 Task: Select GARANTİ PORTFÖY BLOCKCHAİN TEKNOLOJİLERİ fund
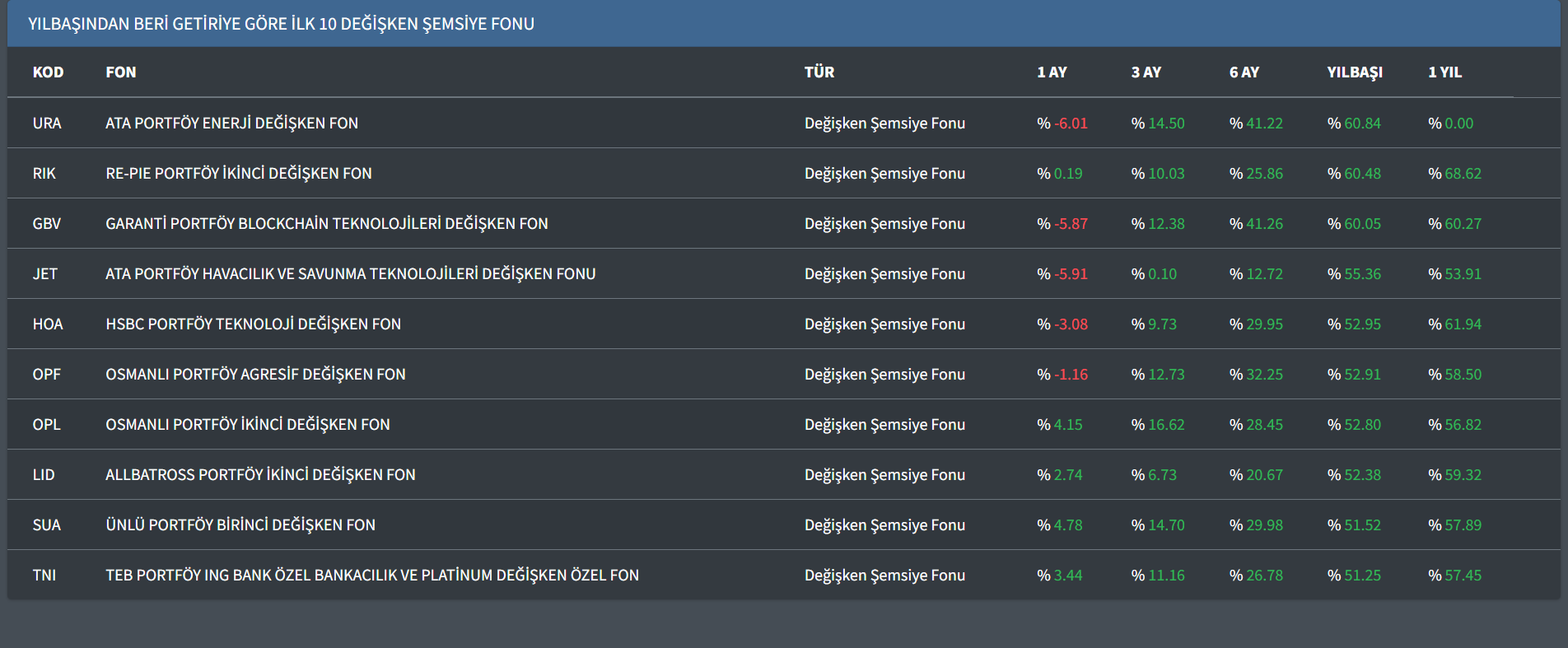click(326, 224)
